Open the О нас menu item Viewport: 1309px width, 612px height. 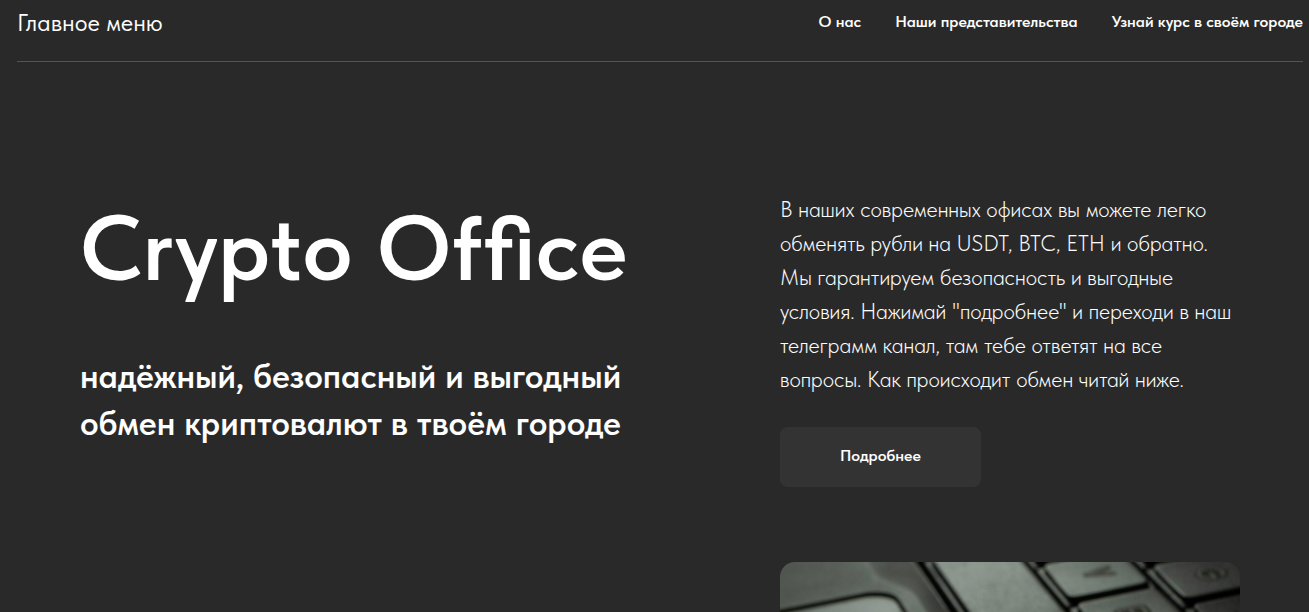[839, 22]
